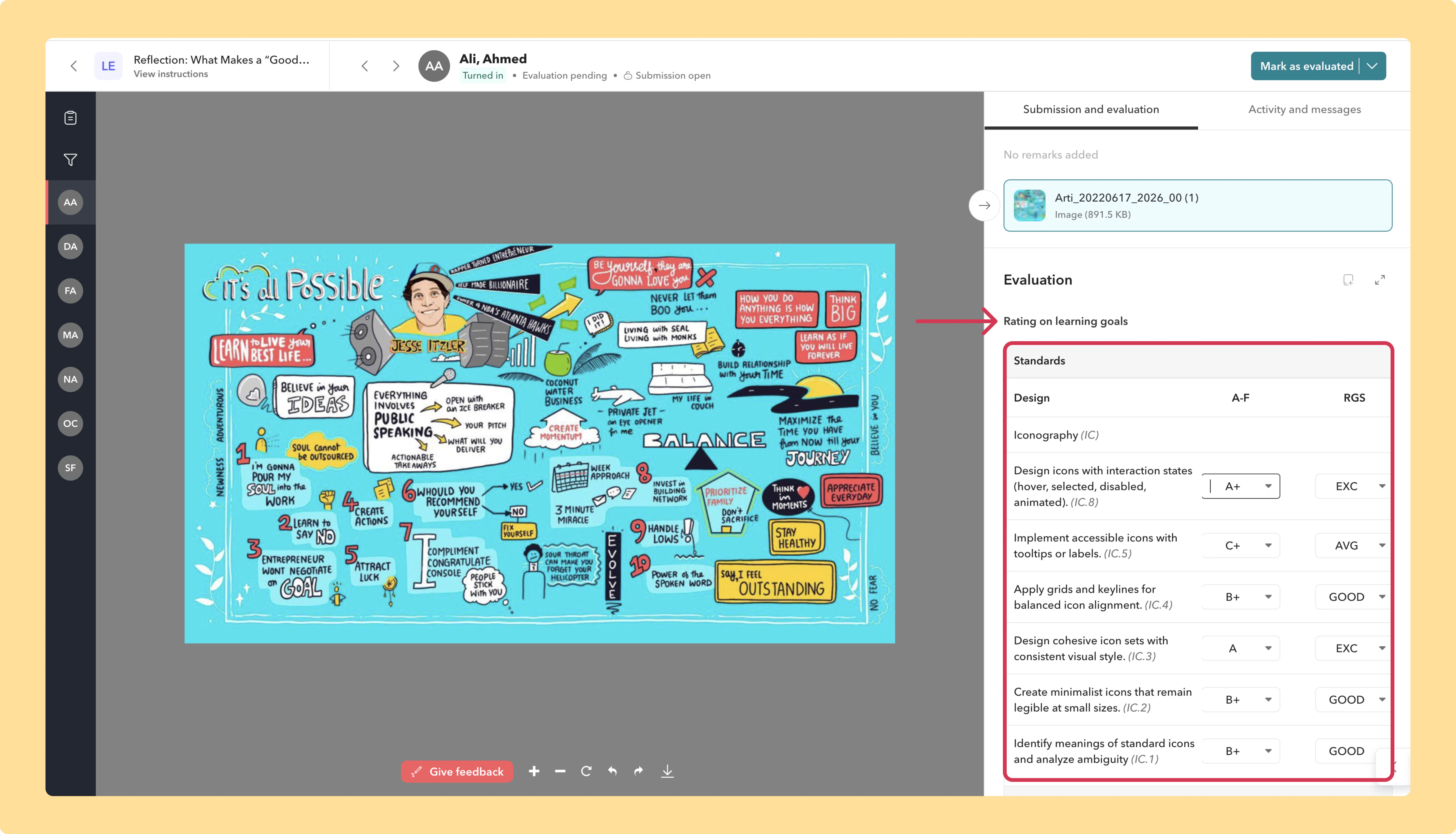Open the filter funnel icon
The height and width of the screenshot is (834, 1456).
[70, 160]
